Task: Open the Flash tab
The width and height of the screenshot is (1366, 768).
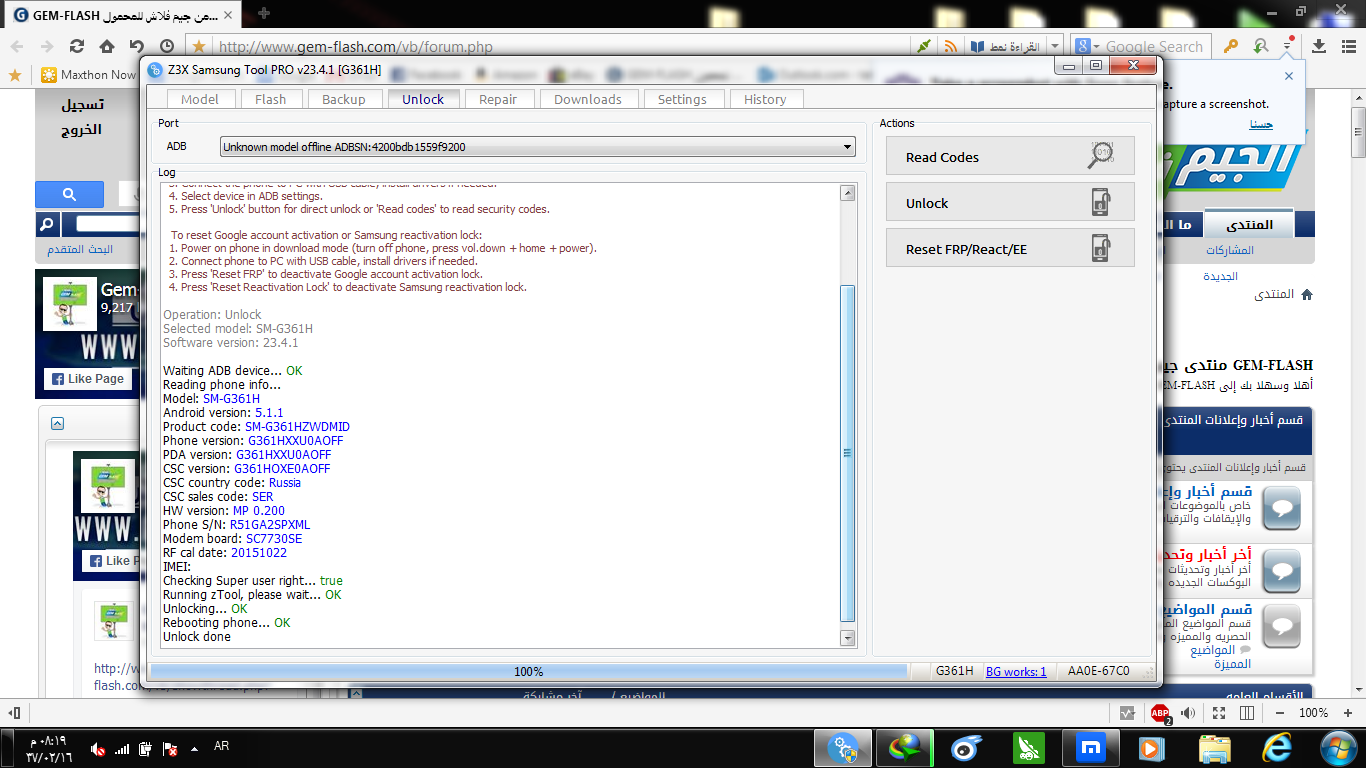Action: coord(270,99)
